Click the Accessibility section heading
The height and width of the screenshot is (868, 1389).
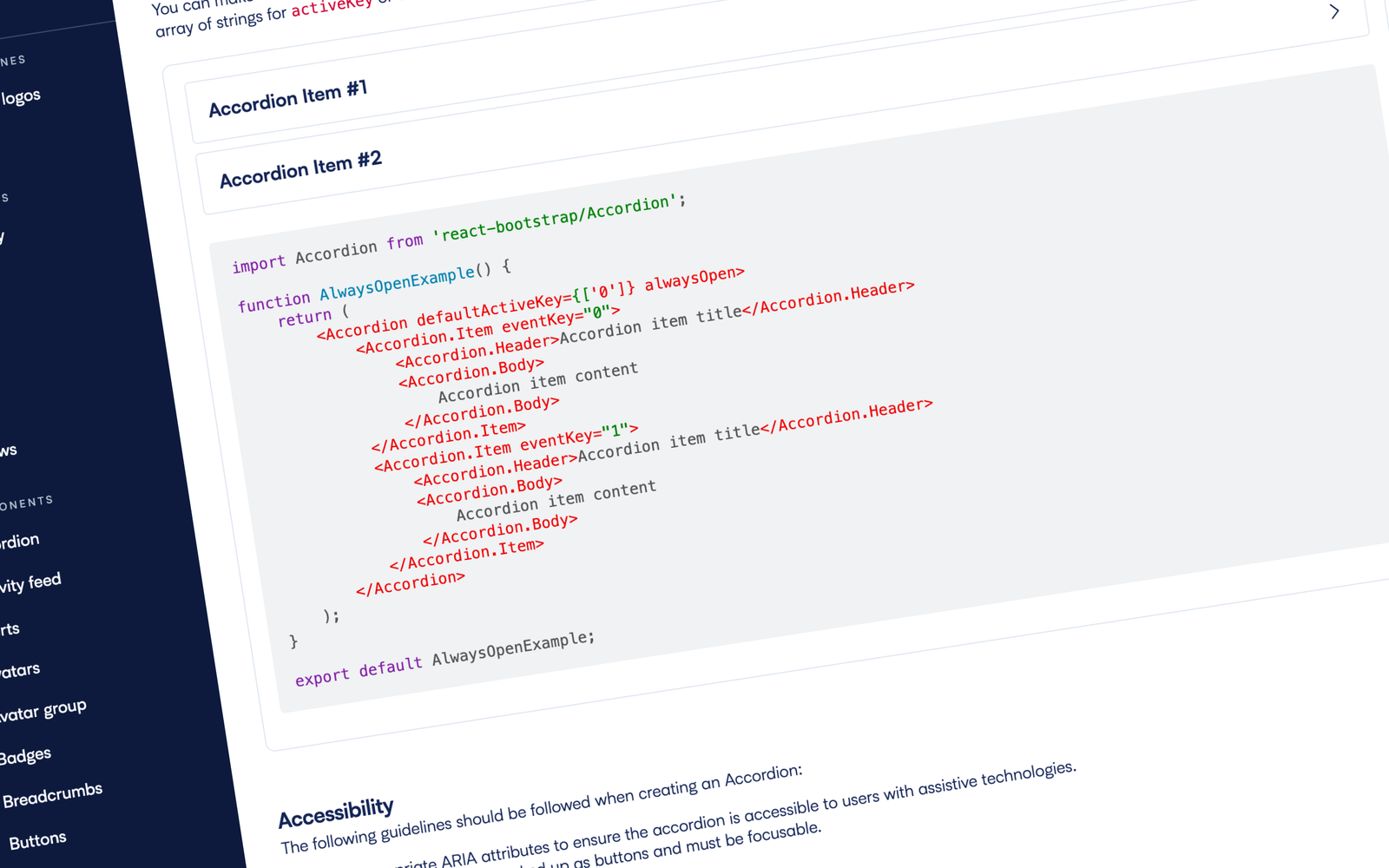click(x=335, y=812)
